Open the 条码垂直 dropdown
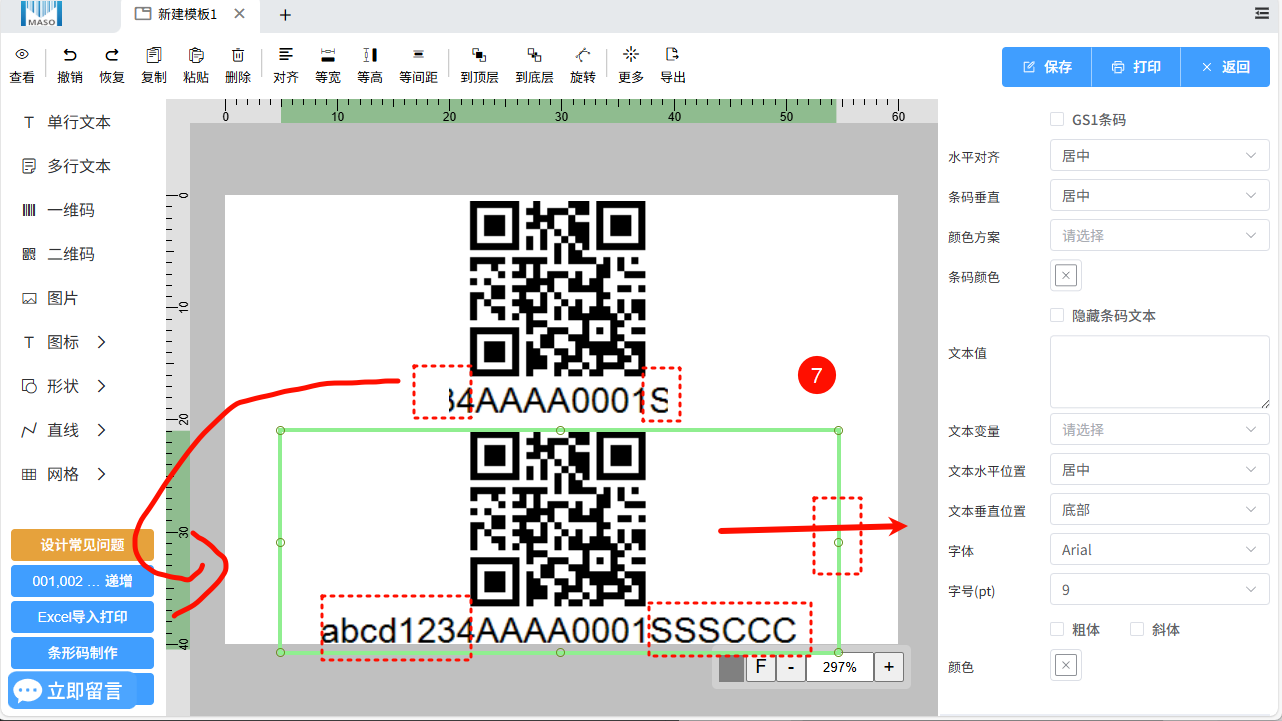 tap(1160, 196)
